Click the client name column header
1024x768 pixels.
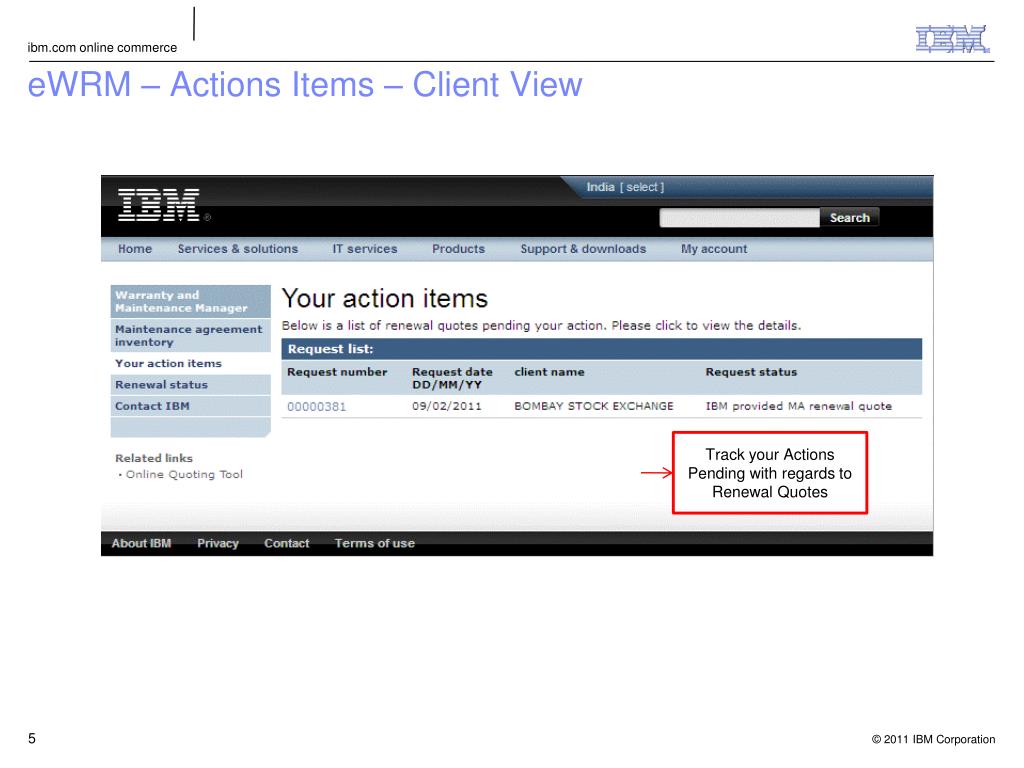[x=549, y=372]
